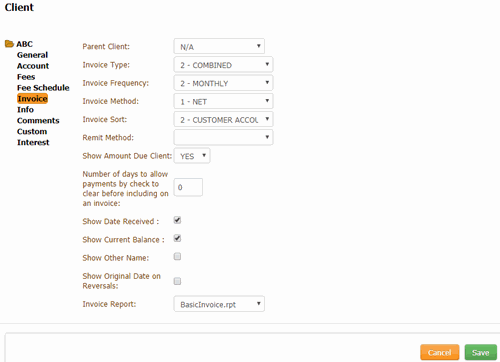500x362 pixels.
Task: Open the Fee Schedule section
Action: (x=43, y=88)
